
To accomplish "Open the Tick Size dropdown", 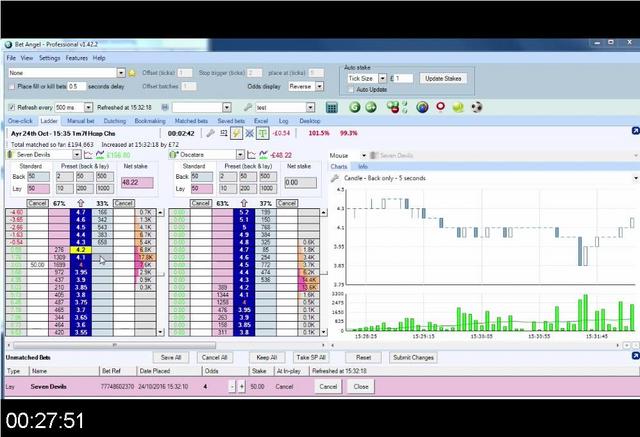I will point(382,78).
